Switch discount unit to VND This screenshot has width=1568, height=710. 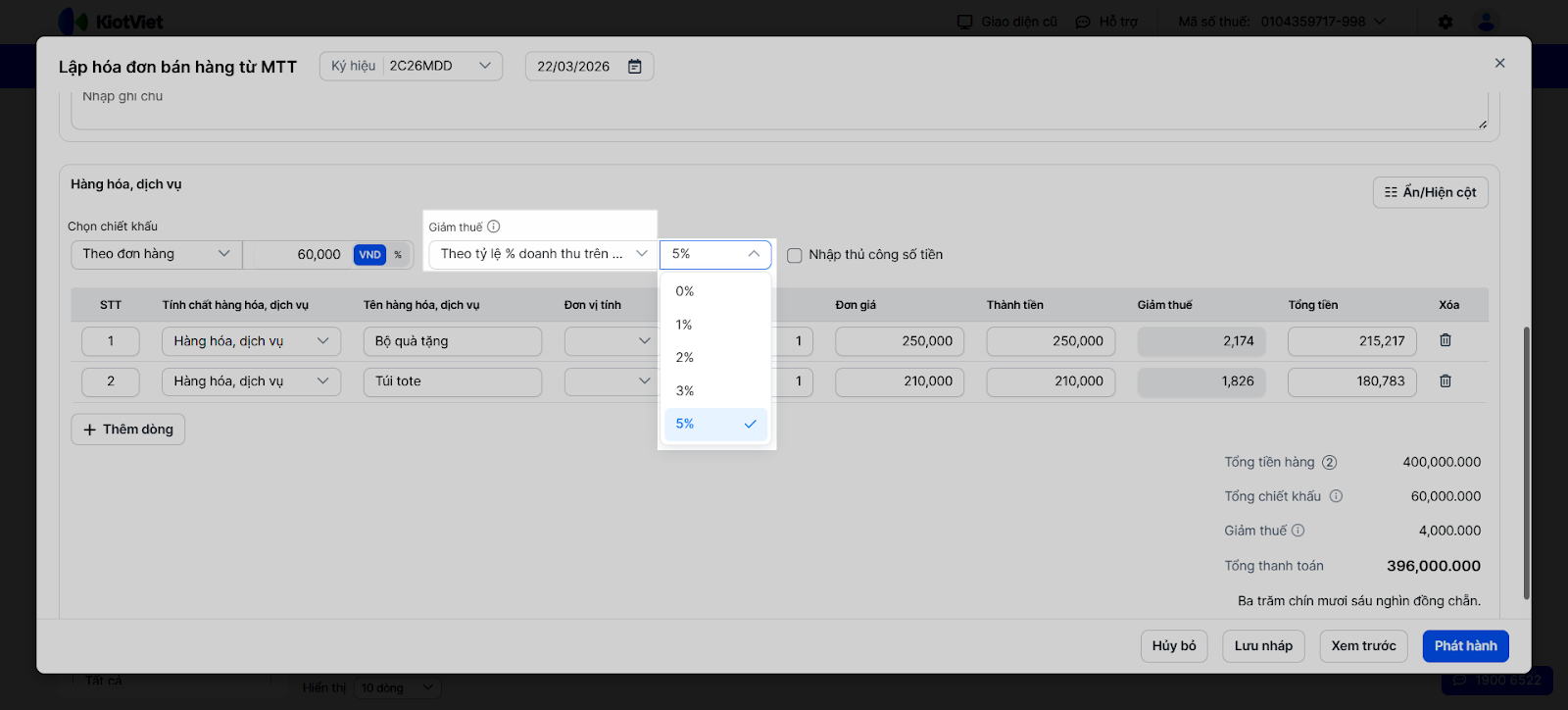coord(369,255)
